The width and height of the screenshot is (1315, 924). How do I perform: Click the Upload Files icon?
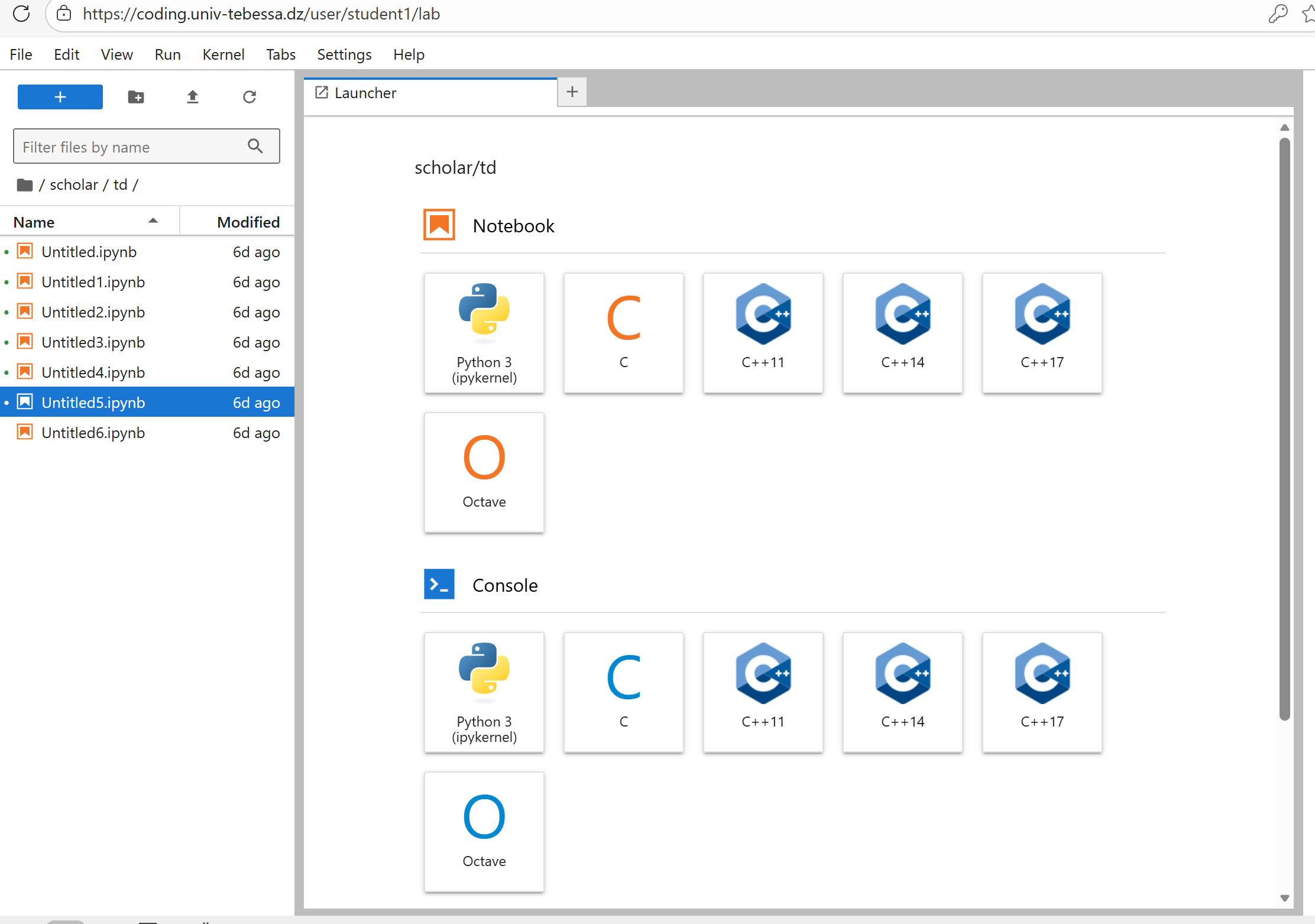(193, 97)
